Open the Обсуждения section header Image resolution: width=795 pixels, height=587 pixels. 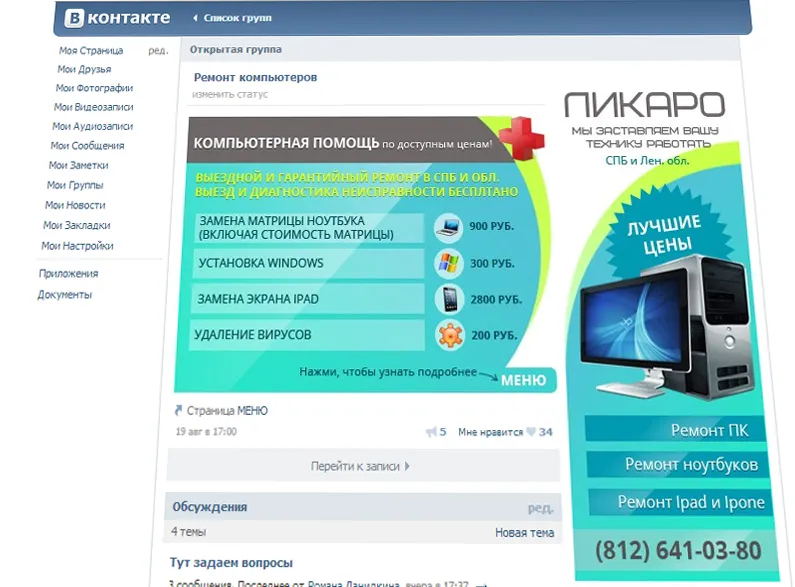tap(210, 507)
